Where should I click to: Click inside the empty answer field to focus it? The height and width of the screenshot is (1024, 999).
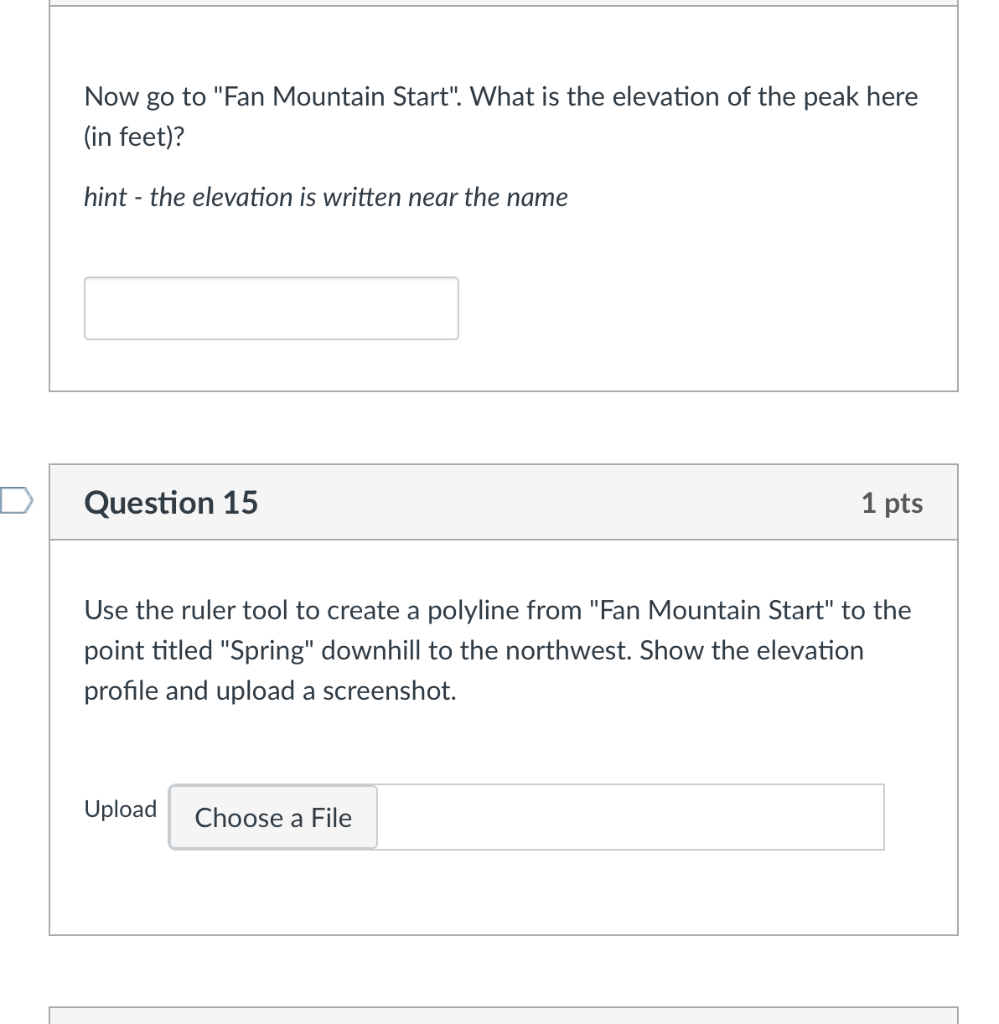pos(271,307)
